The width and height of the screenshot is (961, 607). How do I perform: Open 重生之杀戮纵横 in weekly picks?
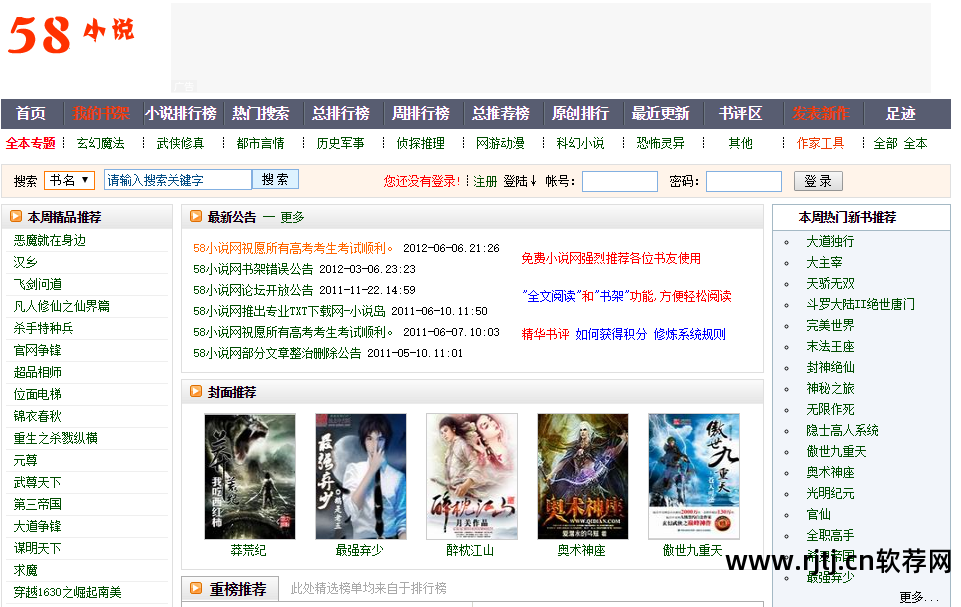pyautogui.click(x=55, y=438)
